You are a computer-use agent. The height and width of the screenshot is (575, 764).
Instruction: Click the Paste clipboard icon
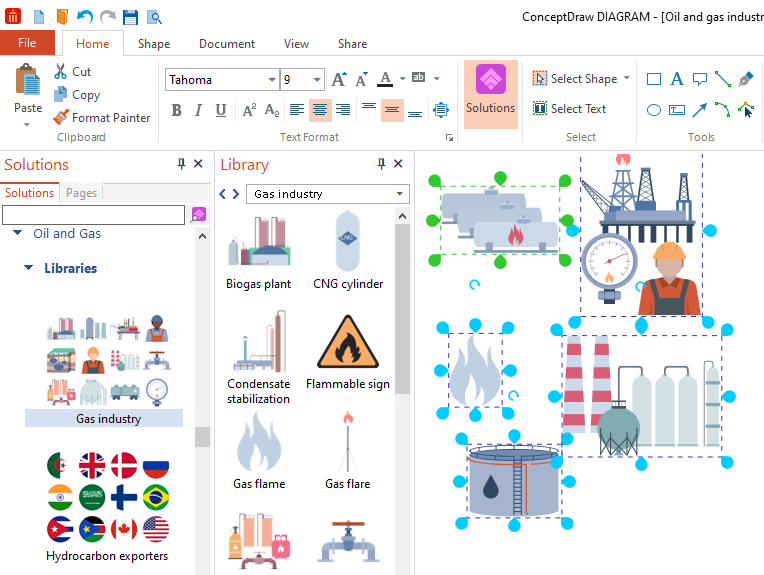pyautogui.click(x=28, y=80)
